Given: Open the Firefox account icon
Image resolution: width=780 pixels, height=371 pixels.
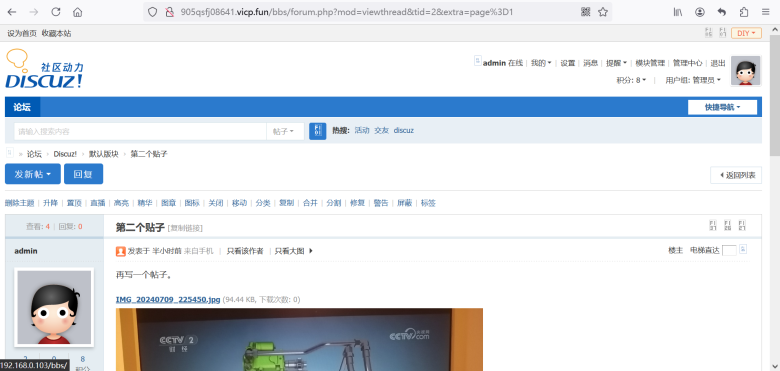Looking at the screenshot, I should [700, 12].
